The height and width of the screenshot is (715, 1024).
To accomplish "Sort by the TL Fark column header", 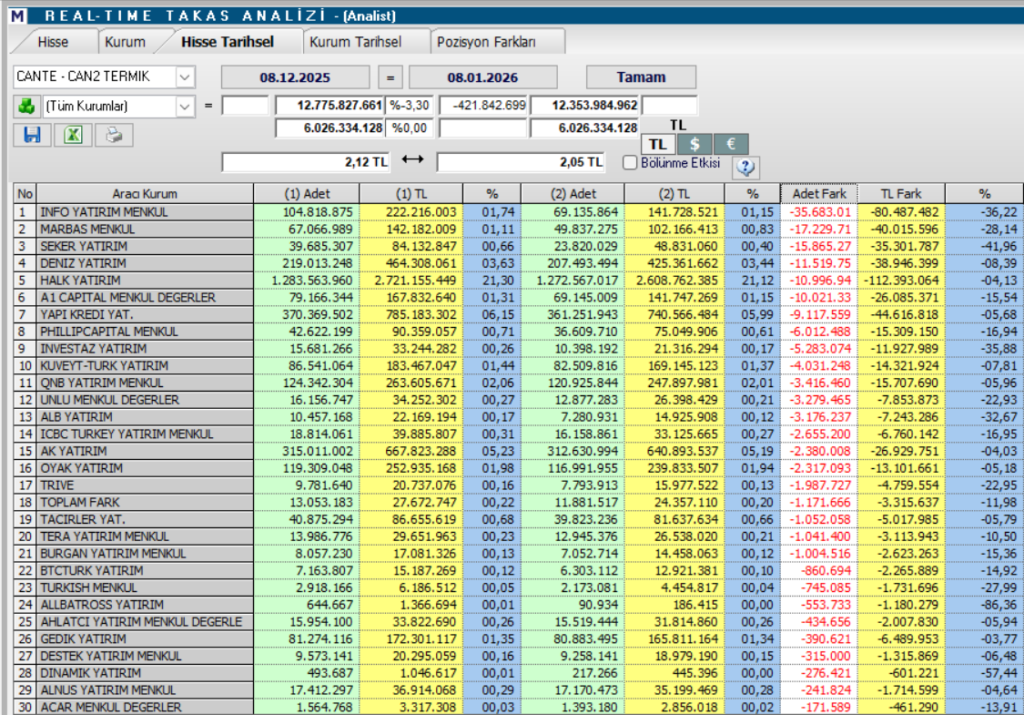I will (x=901, y=194).
